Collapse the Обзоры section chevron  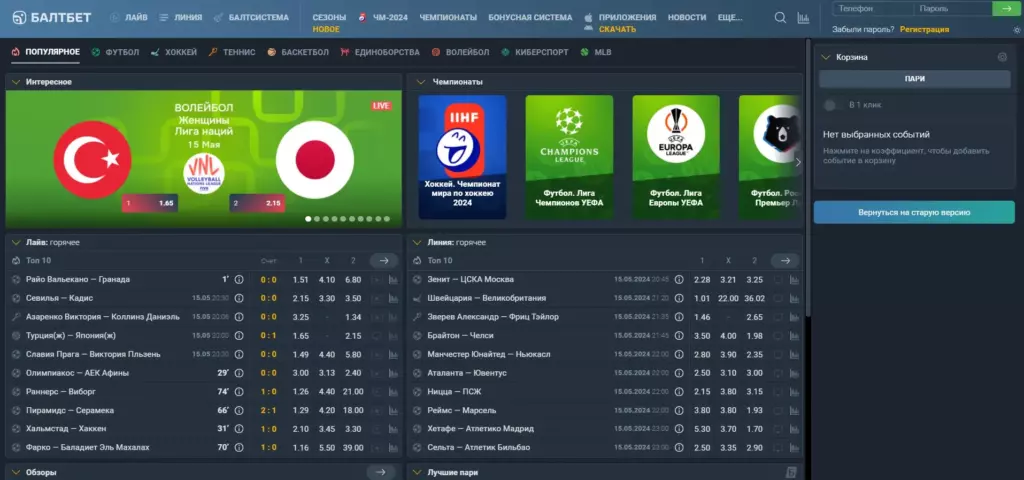16,472
